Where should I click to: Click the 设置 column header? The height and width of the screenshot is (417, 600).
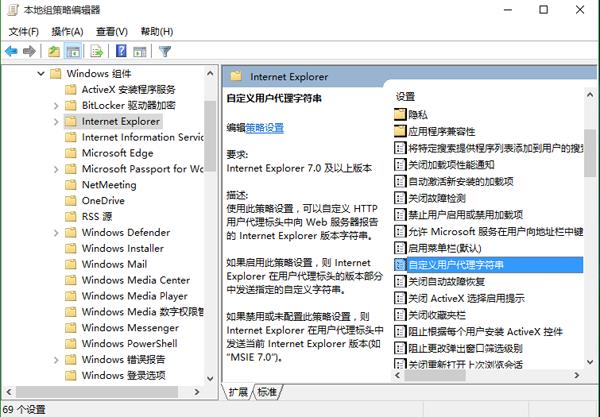click(x=405, y=96)
